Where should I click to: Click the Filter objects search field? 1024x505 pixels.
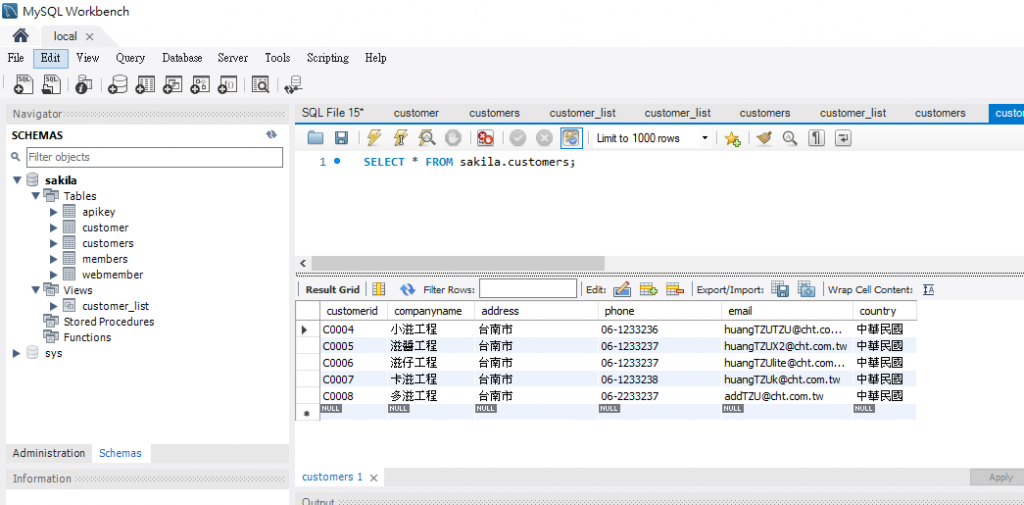point(154,157)
